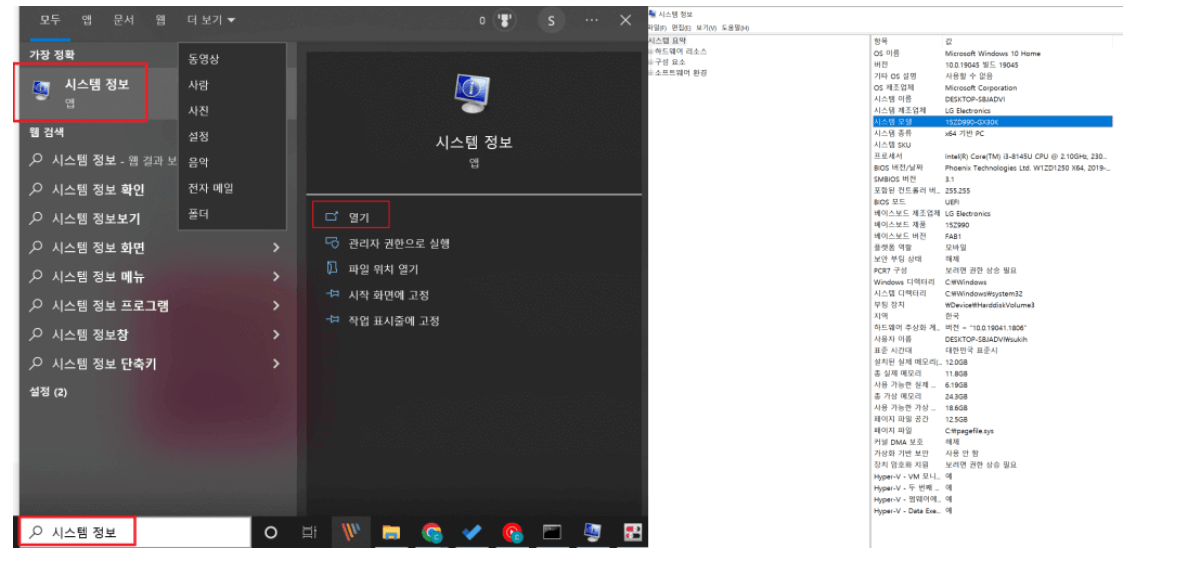1190x564 pixels.
Task: Click the System Information taskbar icon
Action: tap(592, 533)
